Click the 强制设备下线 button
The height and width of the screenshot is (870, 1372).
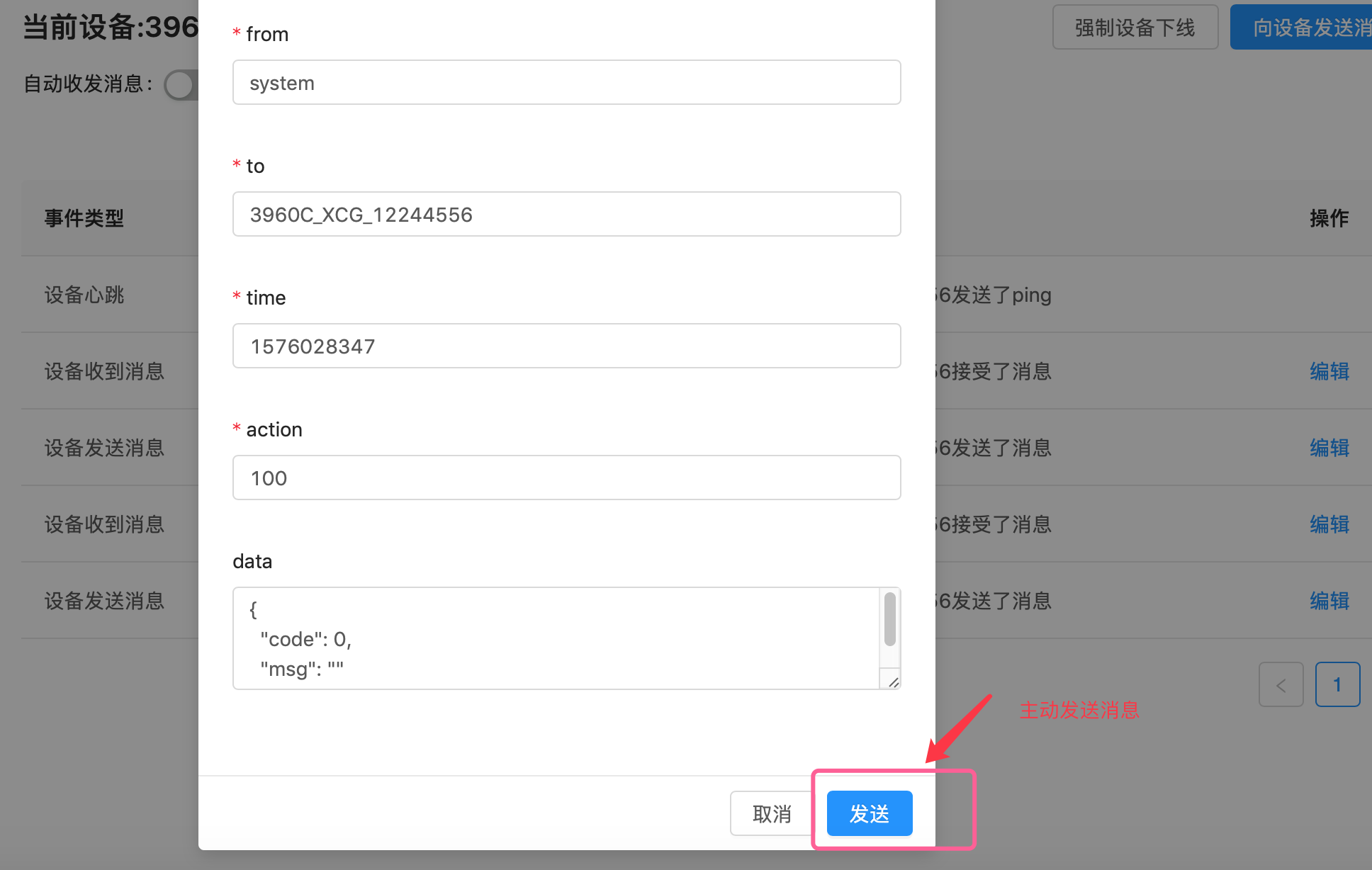(1135, 28)
